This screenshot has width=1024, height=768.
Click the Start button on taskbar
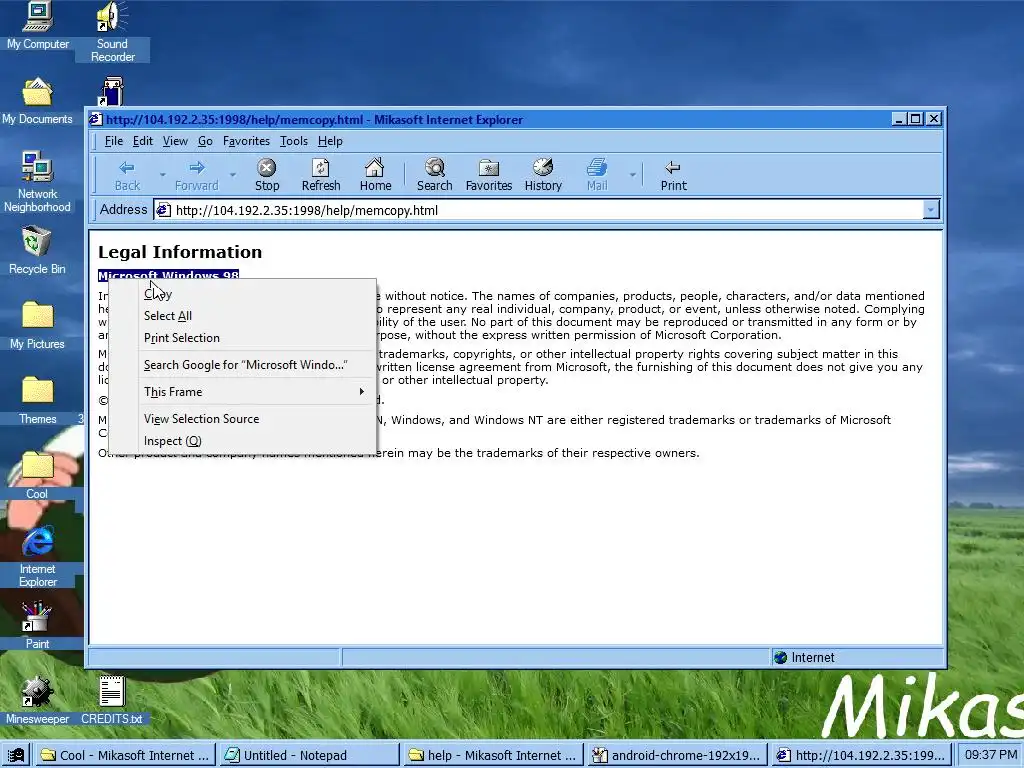(16, 756)
